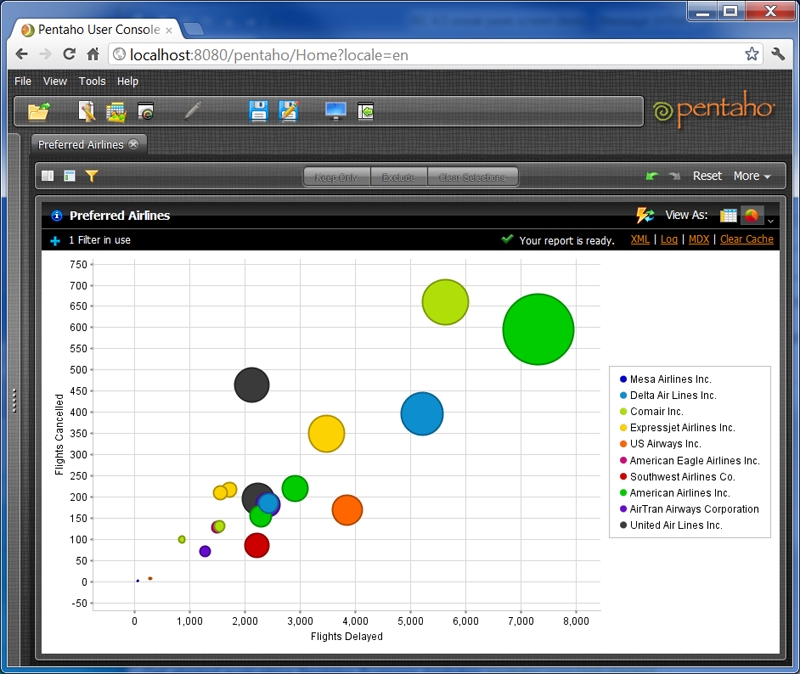Click the US Airways Inc. legend label
Viewport: 800px width, 674px height.
tap(665, 443)
